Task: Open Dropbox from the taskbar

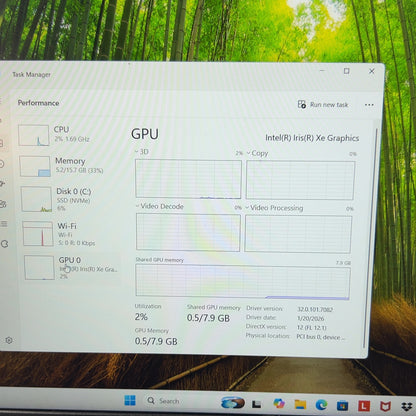Action: pos(407,407)
